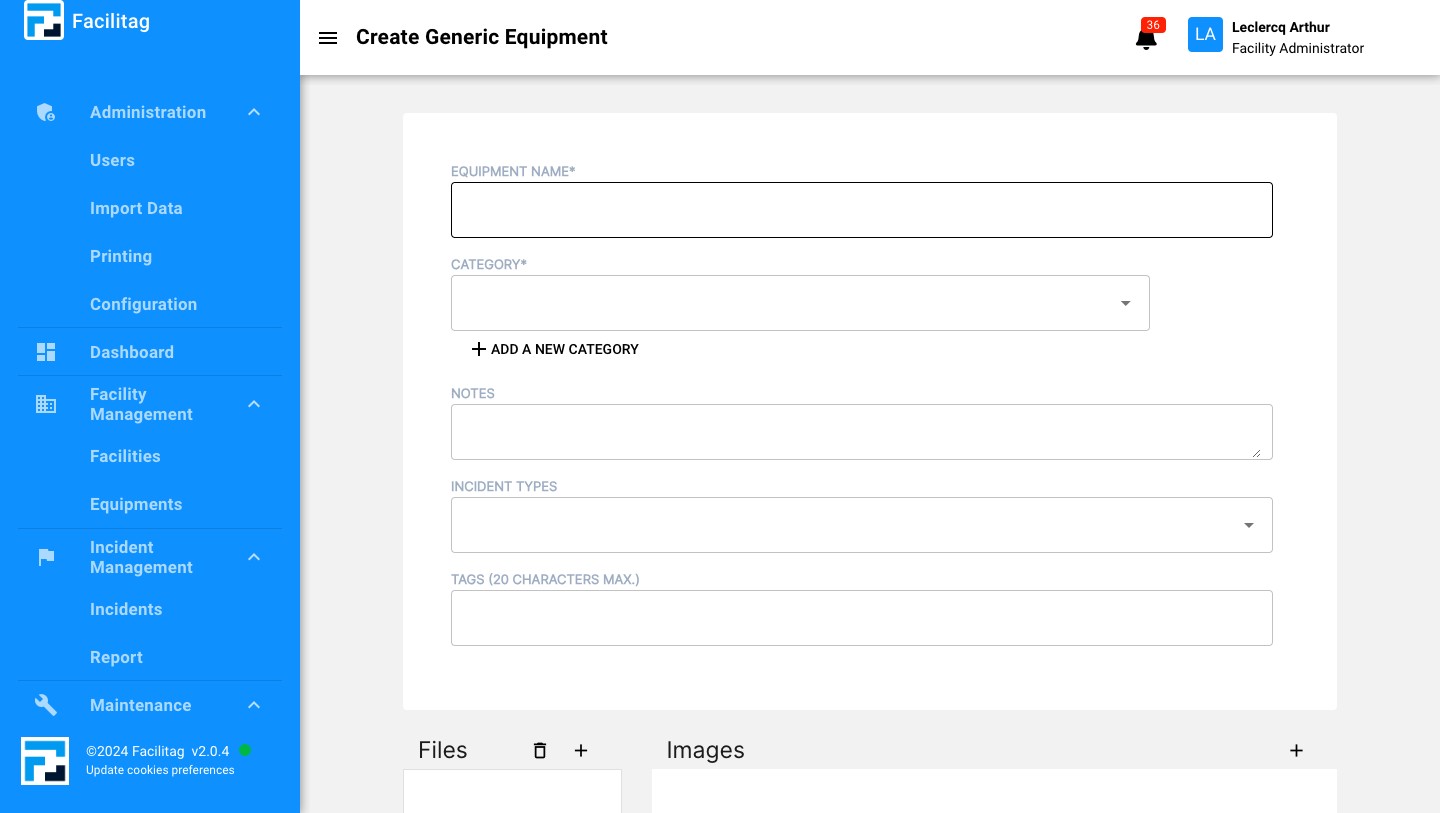
Task: Navigate to Import Data
Action: [x=136, y=208]
